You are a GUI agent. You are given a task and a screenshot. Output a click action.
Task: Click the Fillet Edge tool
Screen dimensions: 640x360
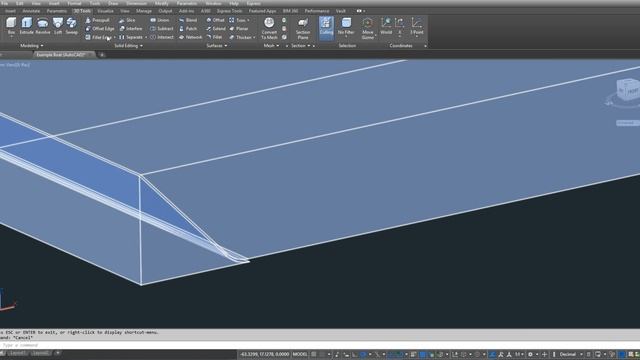(98, 37)
